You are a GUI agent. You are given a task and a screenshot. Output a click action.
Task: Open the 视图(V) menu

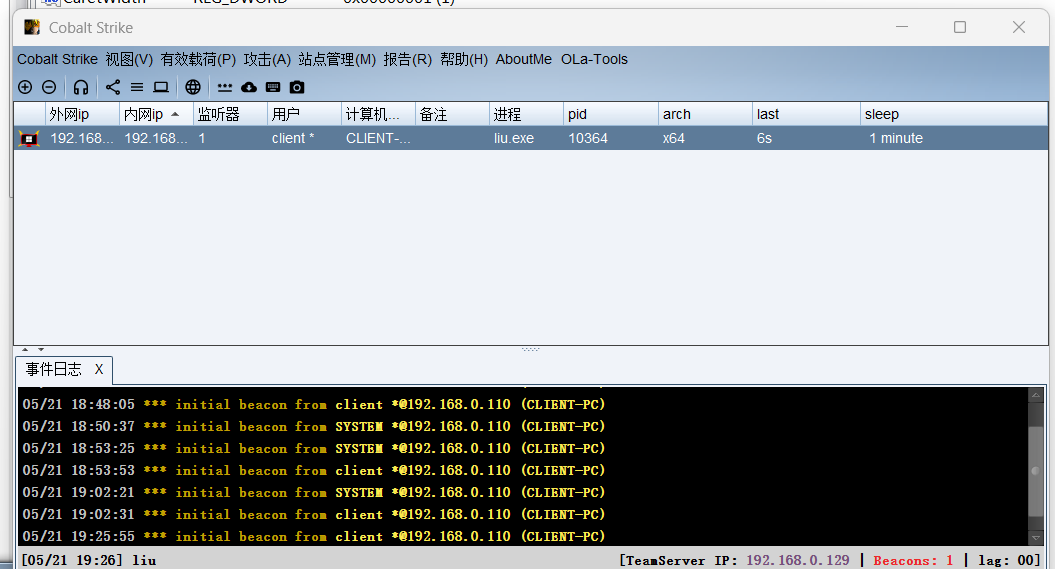click(x=129, y=59)
